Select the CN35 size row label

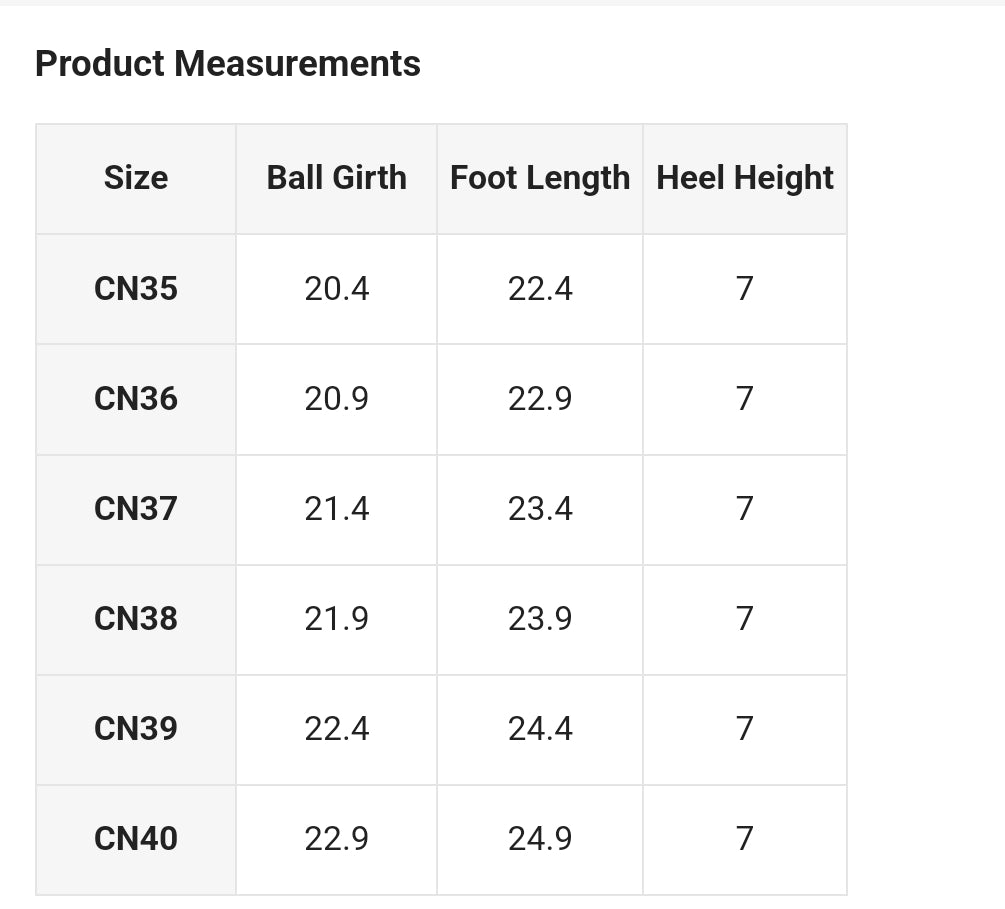point(136,289)
